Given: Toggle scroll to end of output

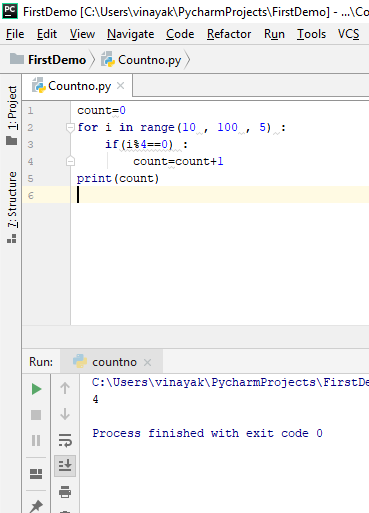Looking at the screenshot, I should tap(65, 465).
